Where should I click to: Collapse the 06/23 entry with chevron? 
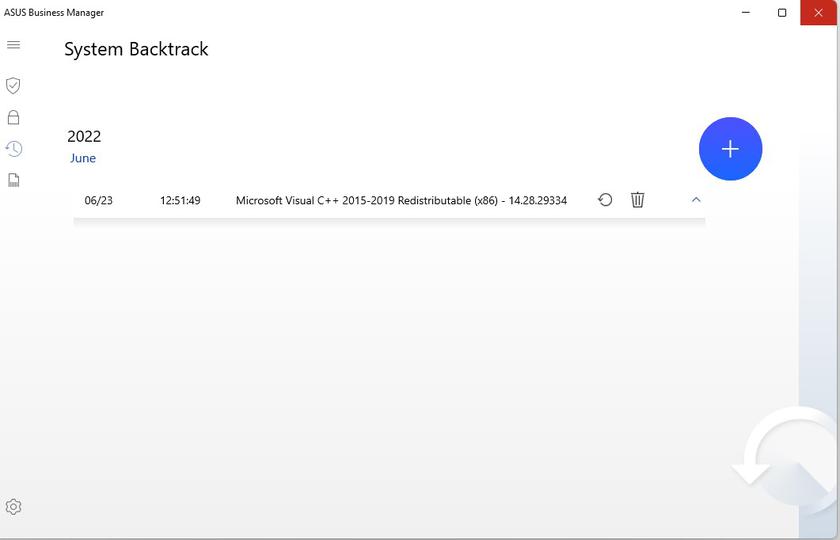click(696, 200)
